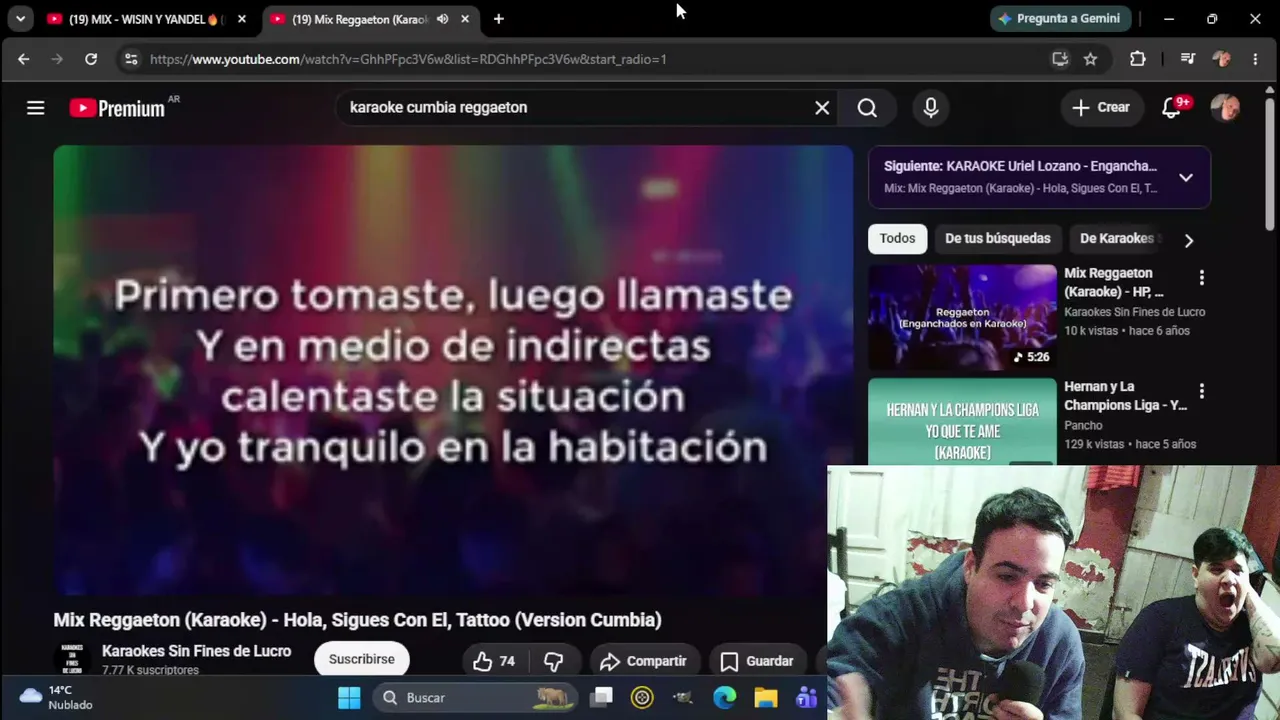Open the Hernan y La Champions Liga thumbnail
1280x720 pixels.
coord(962,423)
